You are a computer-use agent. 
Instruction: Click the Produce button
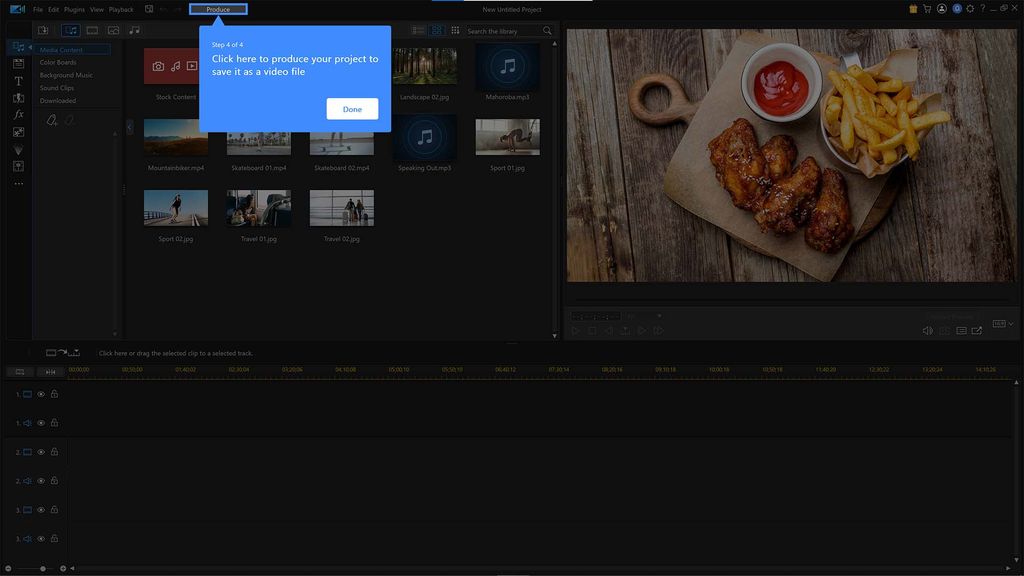(x=218, y=9)
